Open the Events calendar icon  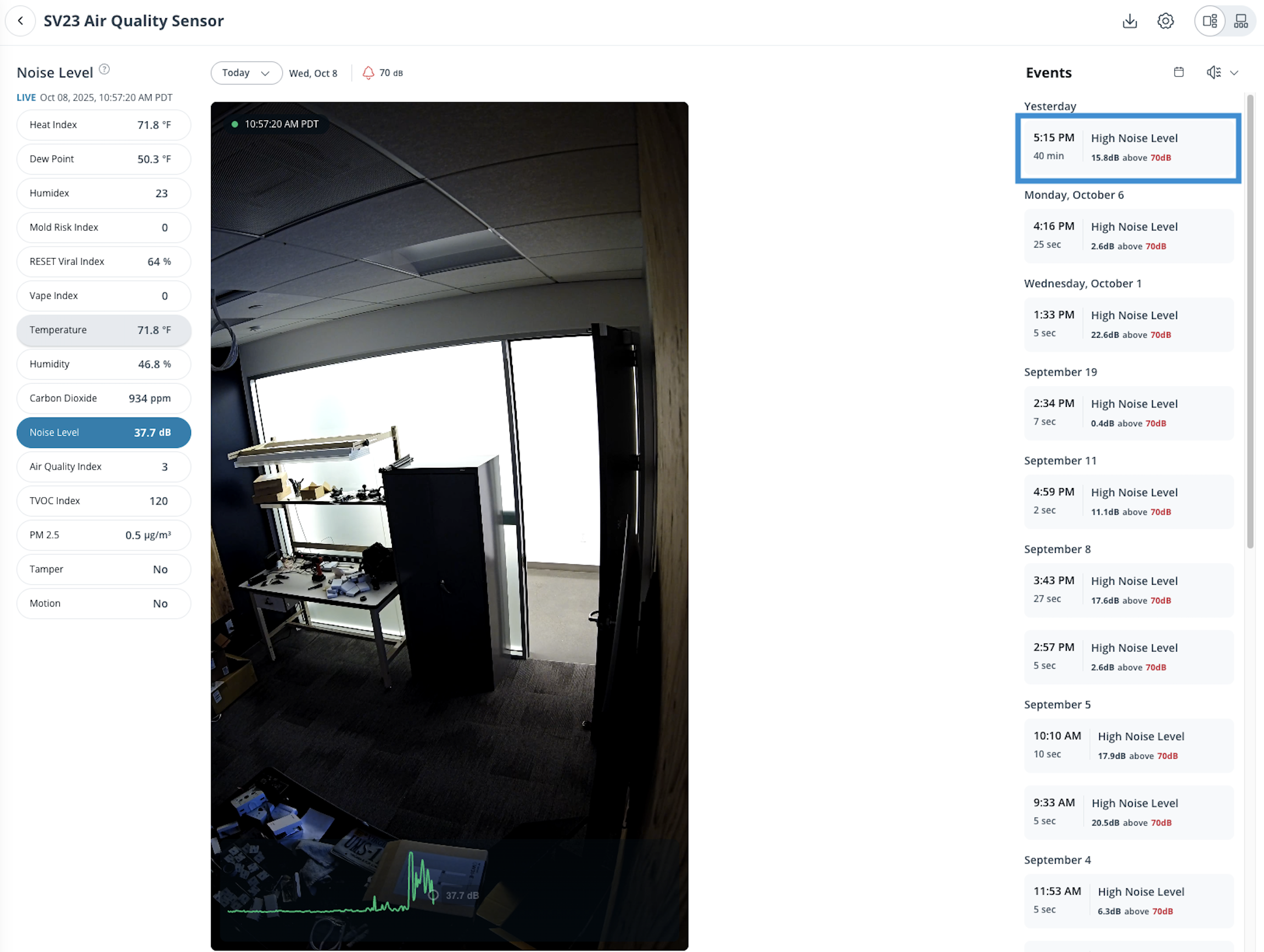click(x=1178, y=72)
